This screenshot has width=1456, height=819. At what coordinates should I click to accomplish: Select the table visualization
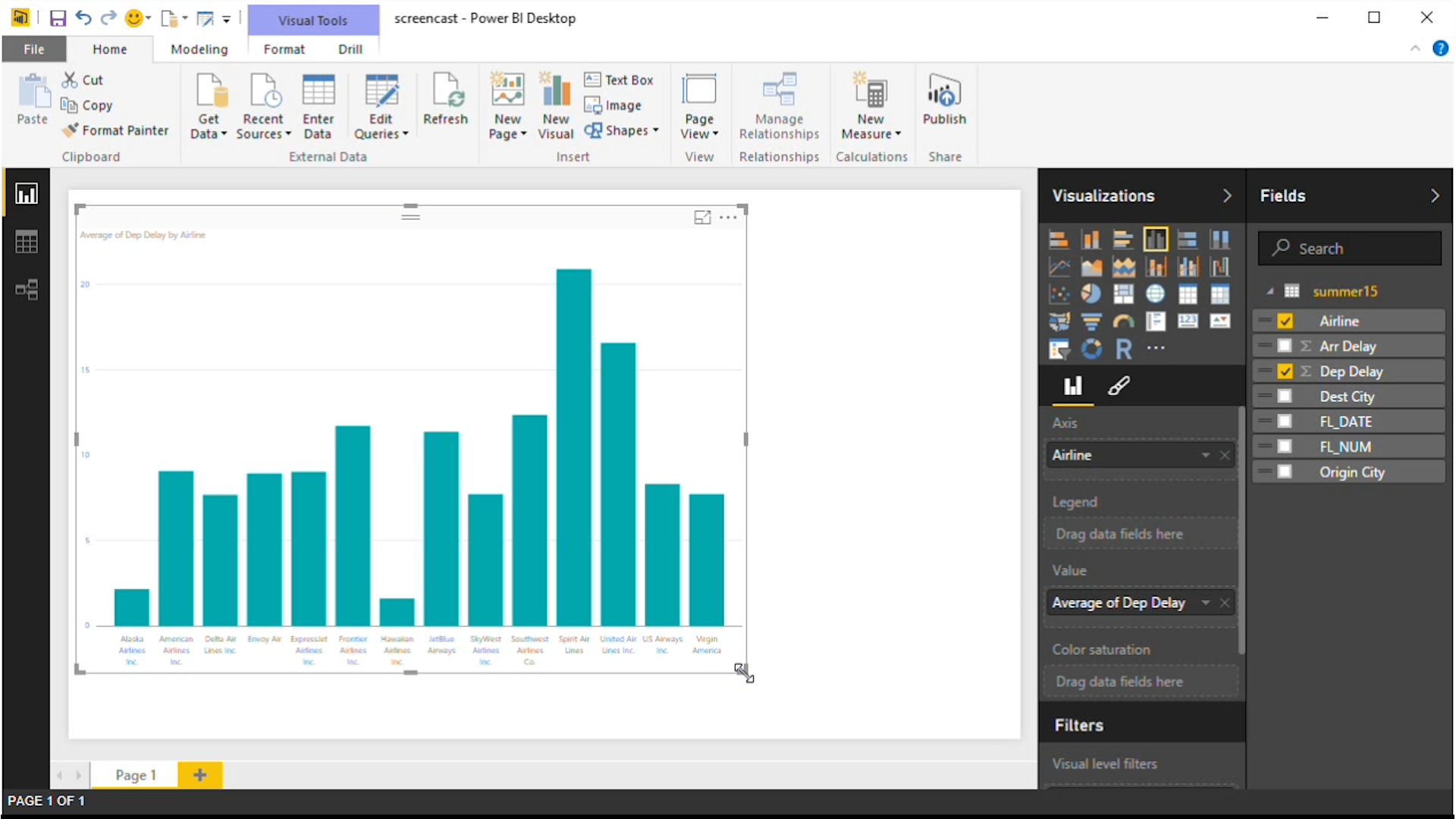click(x=1188, y=294)
